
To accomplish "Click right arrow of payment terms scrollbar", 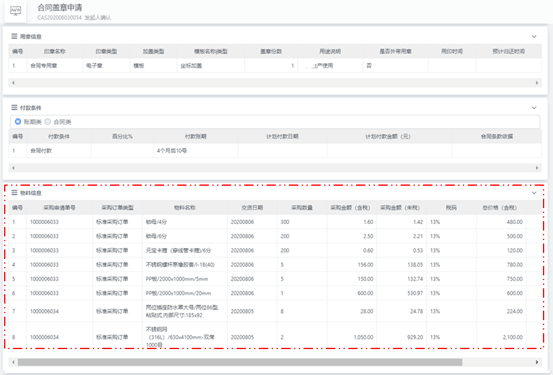I will click(x=537, y=168).
